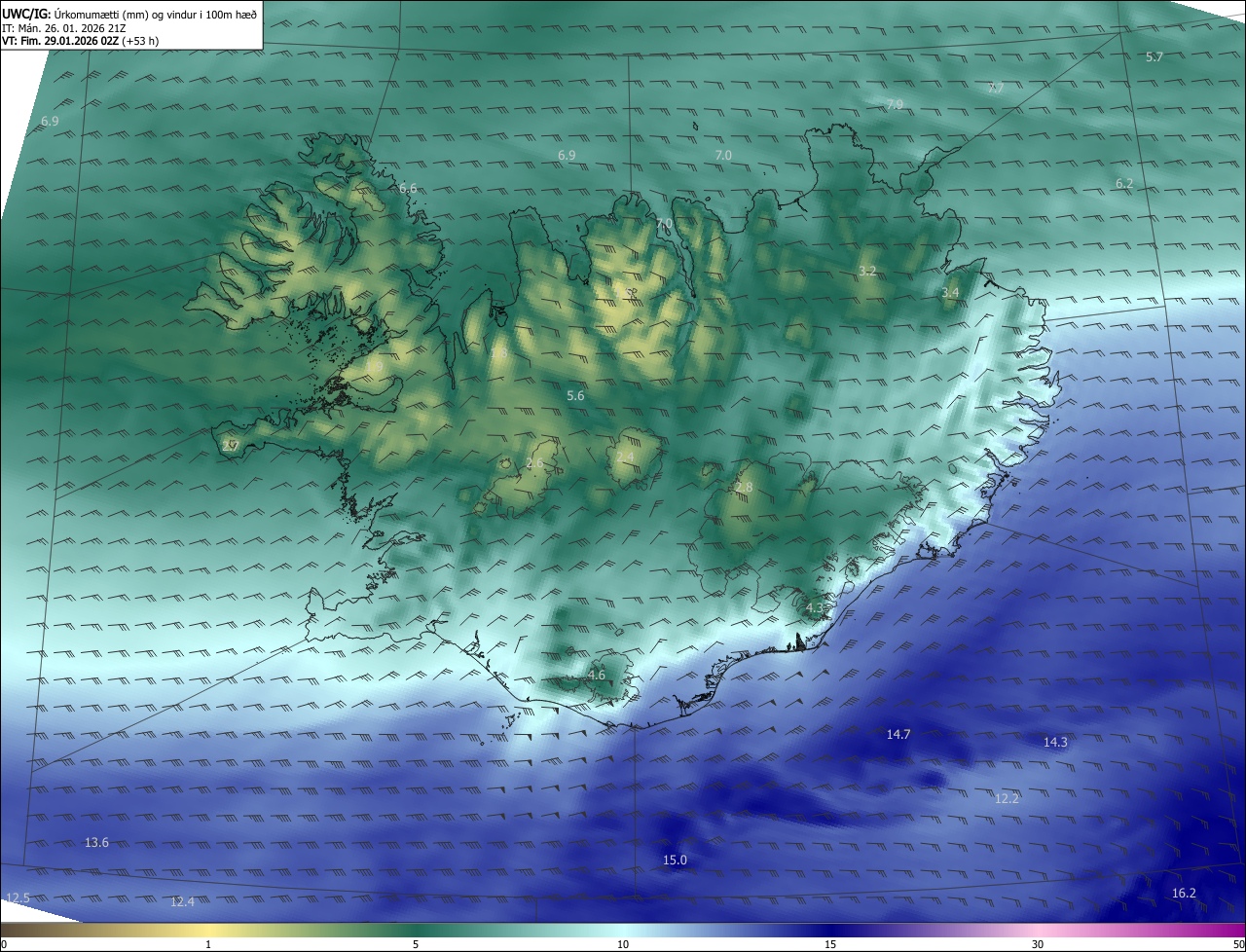Image resolution: width=1246 pixels, height=952 pixels.
Task: Click the 15.0 value label over the sea
Action: 675,860
